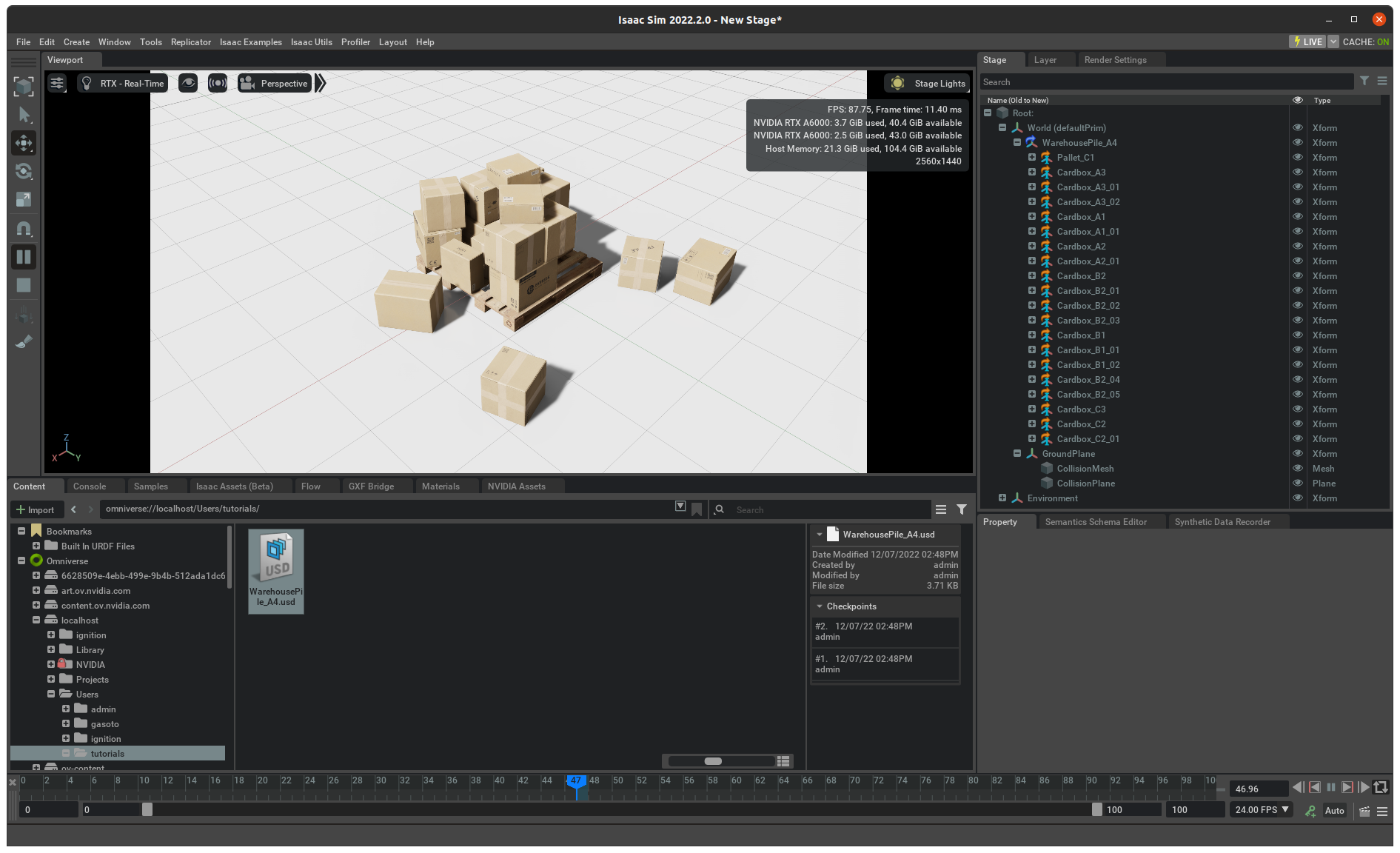Click the Import button
The height and width of the screenshot is (853, 1400).
35,509
